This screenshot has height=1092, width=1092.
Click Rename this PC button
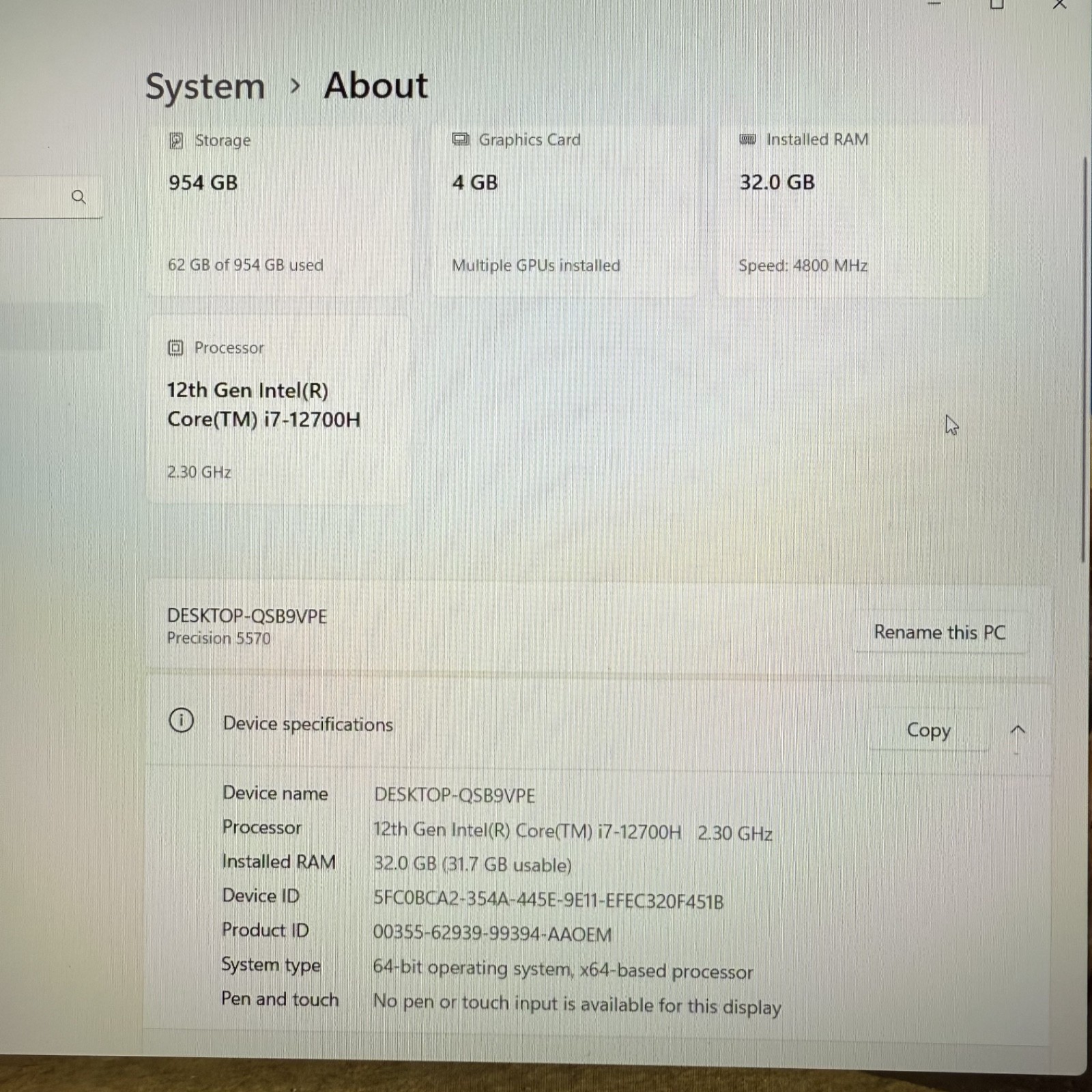click(x=940, y=633)
